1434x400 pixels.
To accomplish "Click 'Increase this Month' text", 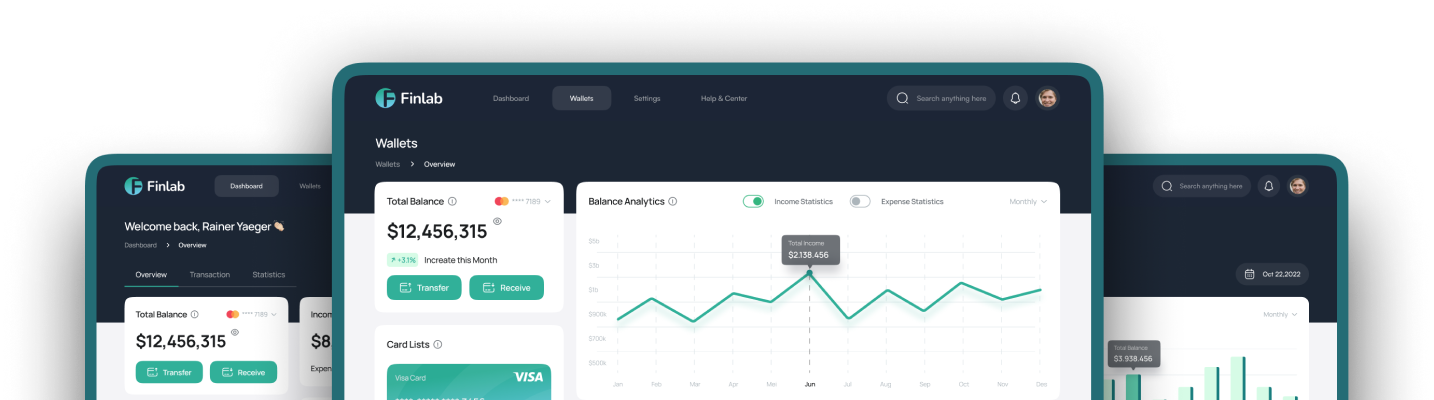I will pos(461,260).
